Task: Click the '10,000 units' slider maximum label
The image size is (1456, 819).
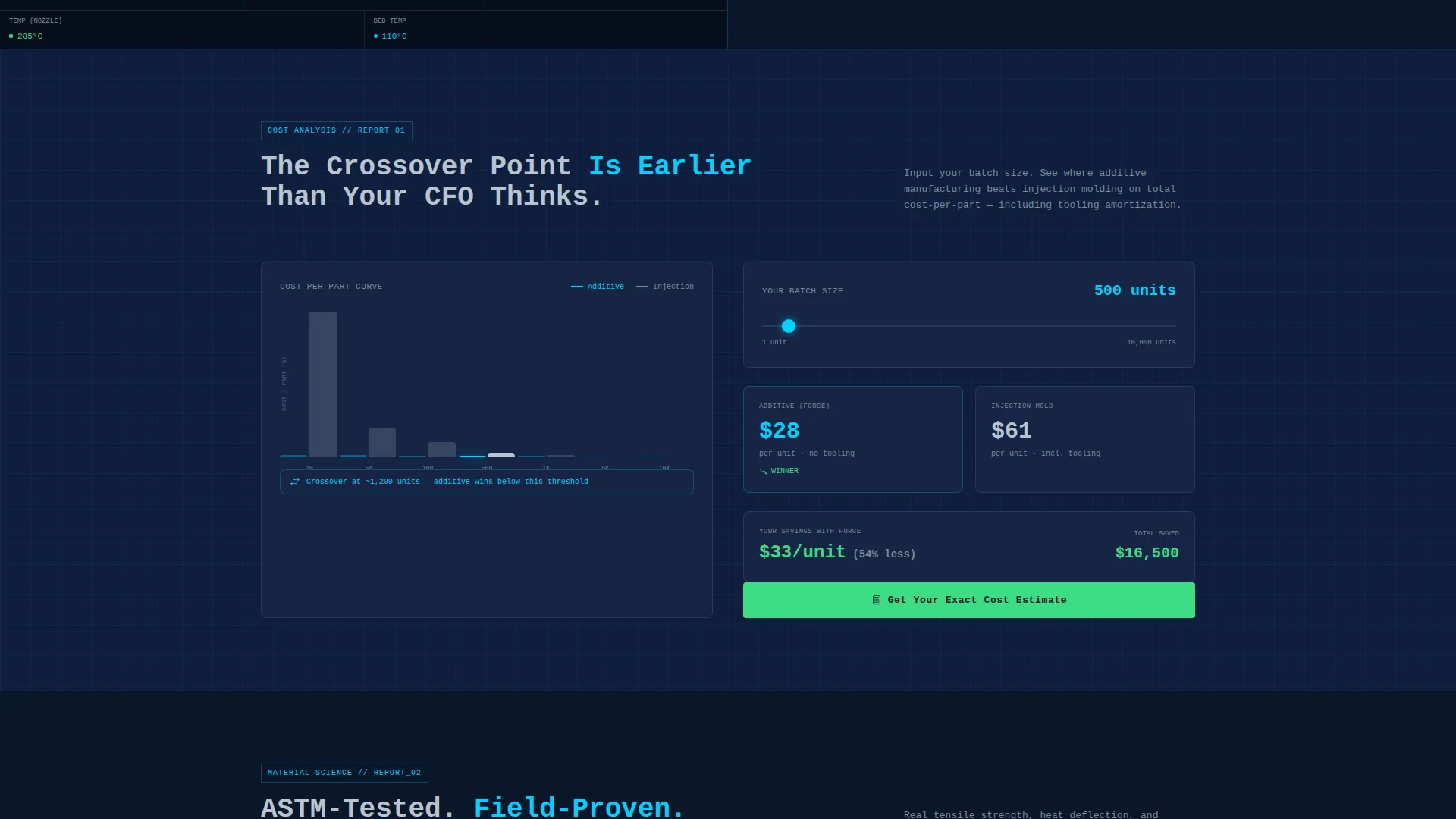Action: click(x=1151, y=342)
